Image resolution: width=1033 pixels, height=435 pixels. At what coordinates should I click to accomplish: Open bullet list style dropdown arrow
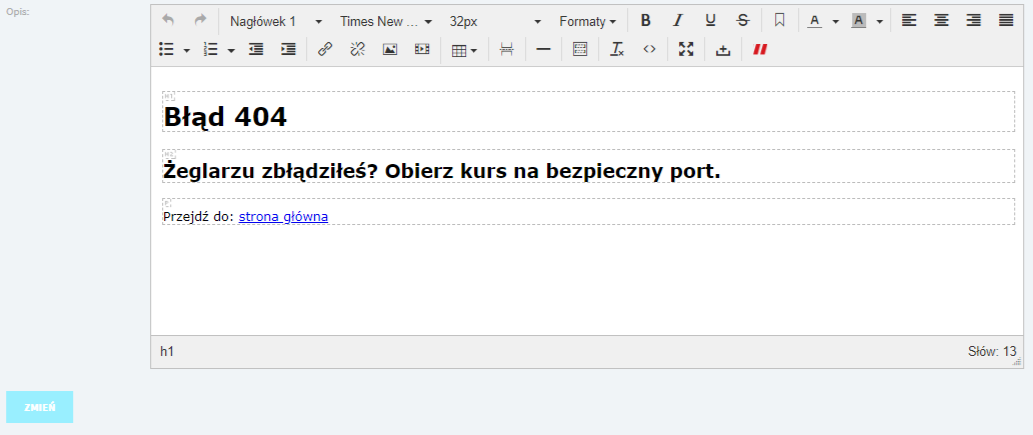click(186, 50)
